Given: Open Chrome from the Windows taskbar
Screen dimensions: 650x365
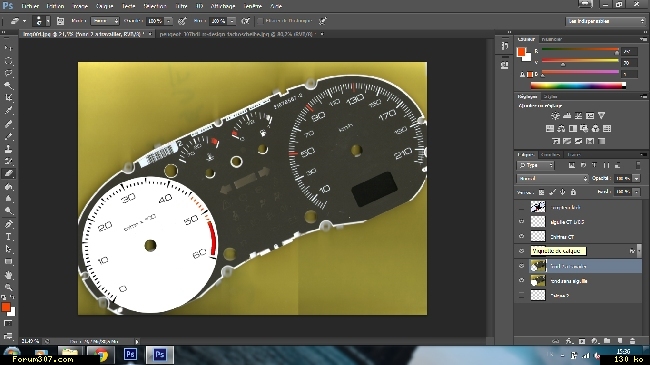Looking at the screenshot, I should (x=100, y=355).
